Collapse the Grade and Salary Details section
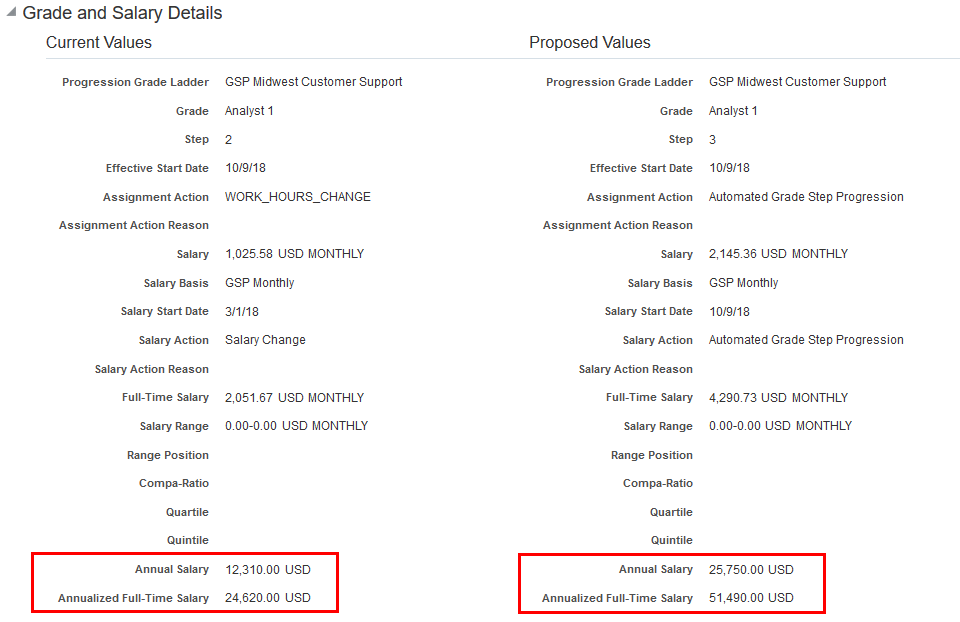 pyautogui.click(x=11, y=13)
